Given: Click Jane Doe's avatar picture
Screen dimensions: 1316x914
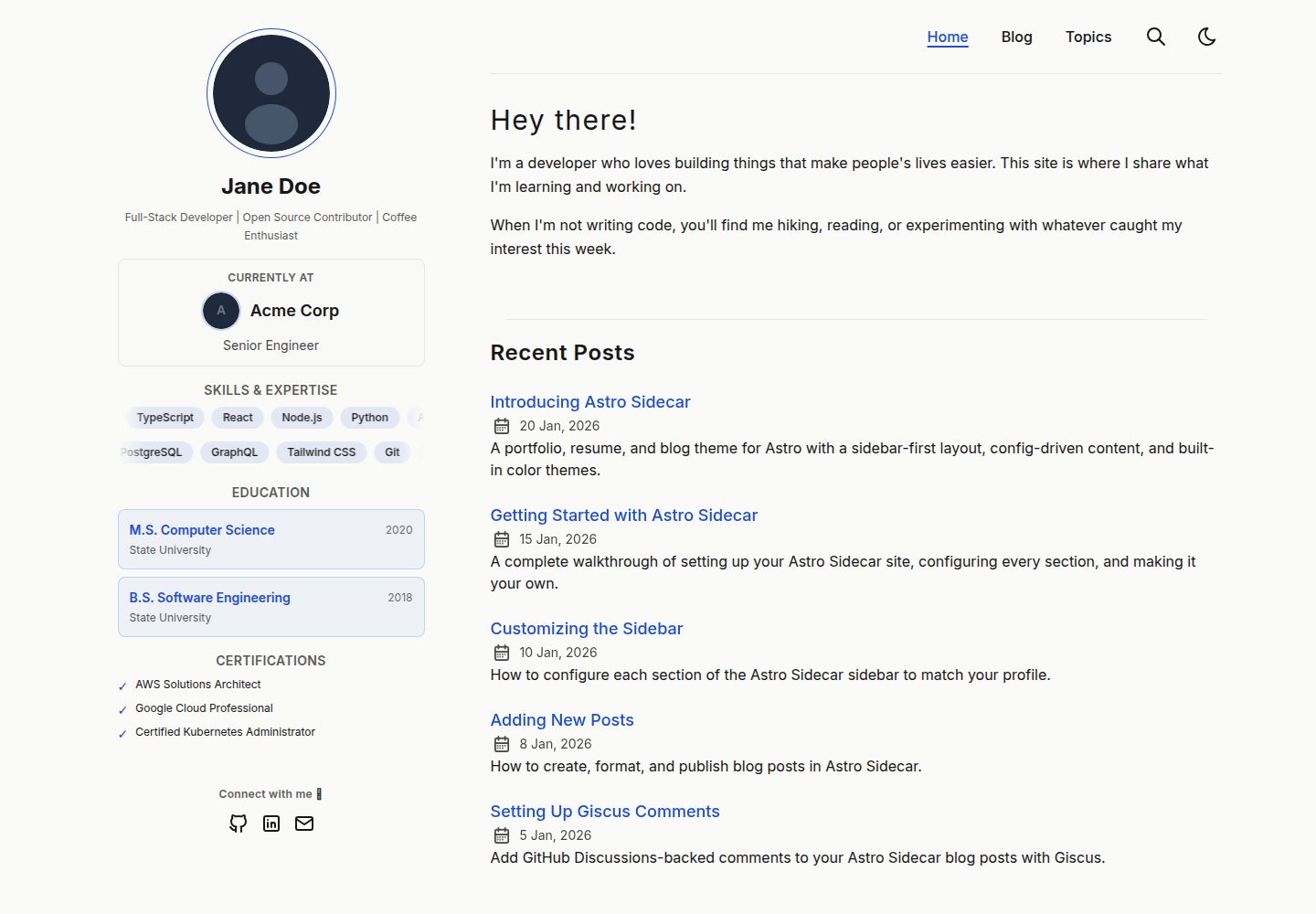Looking at the screenshot, I should click(271, 93).
